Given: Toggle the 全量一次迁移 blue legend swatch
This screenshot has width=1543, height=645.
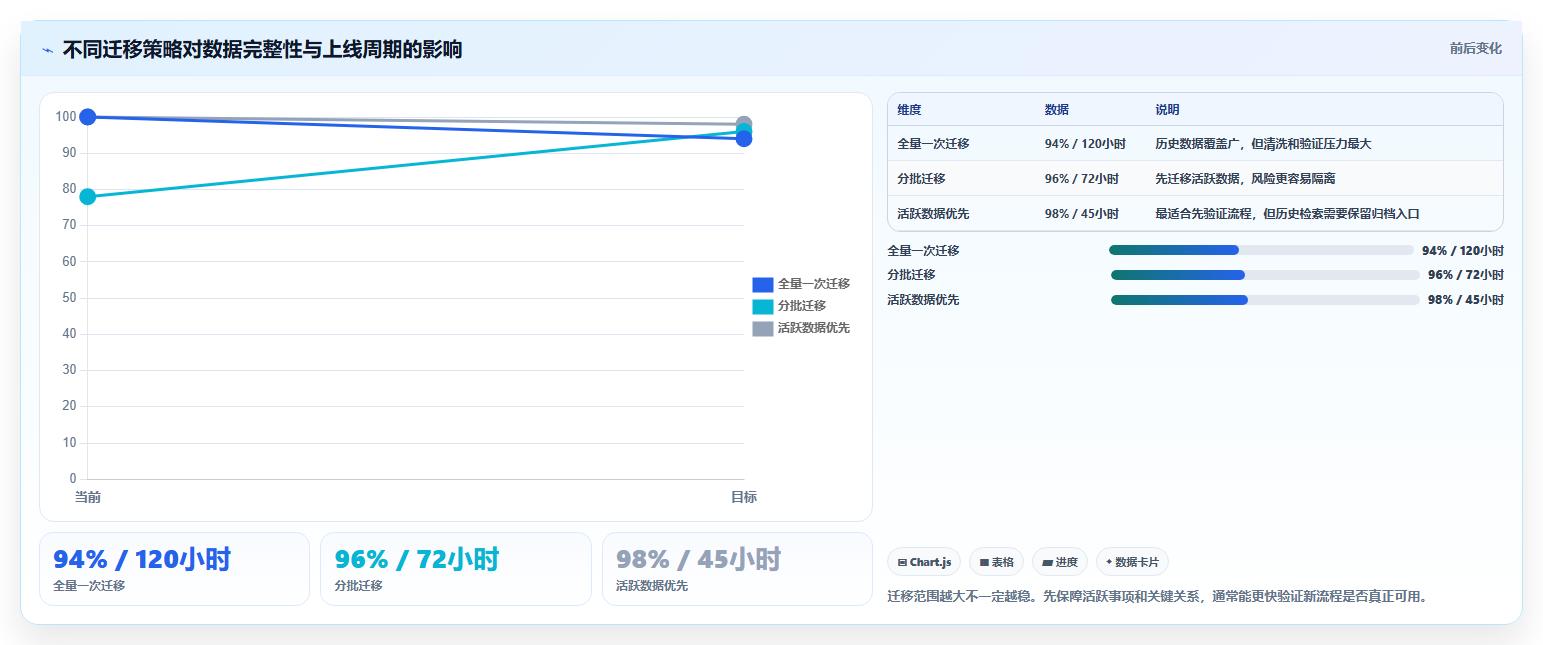Looking at the screenshot, I should (x=763, y=284).
